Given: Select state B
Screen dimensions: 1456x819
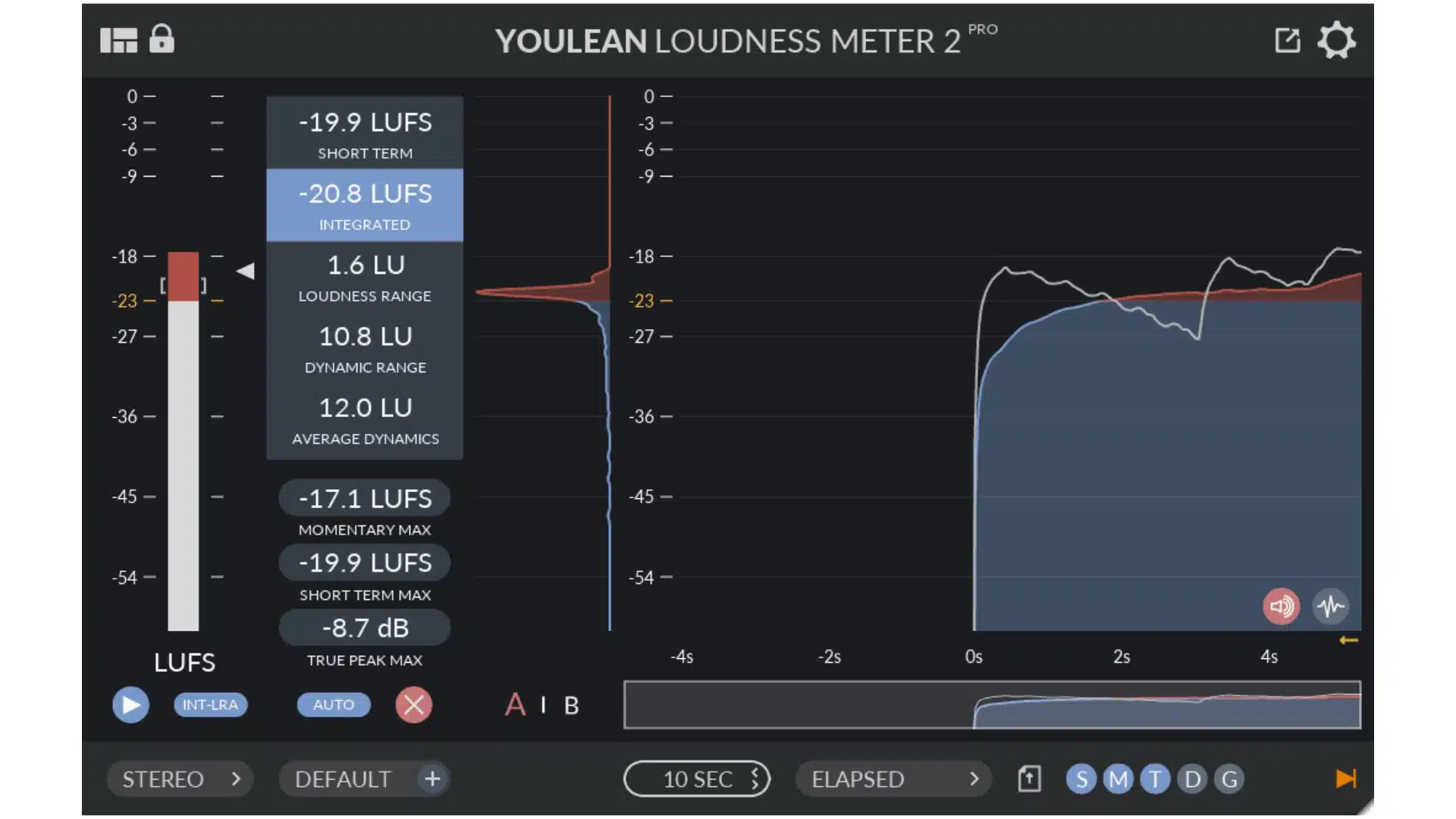Looking at the screenshot, I should point(572,706).
